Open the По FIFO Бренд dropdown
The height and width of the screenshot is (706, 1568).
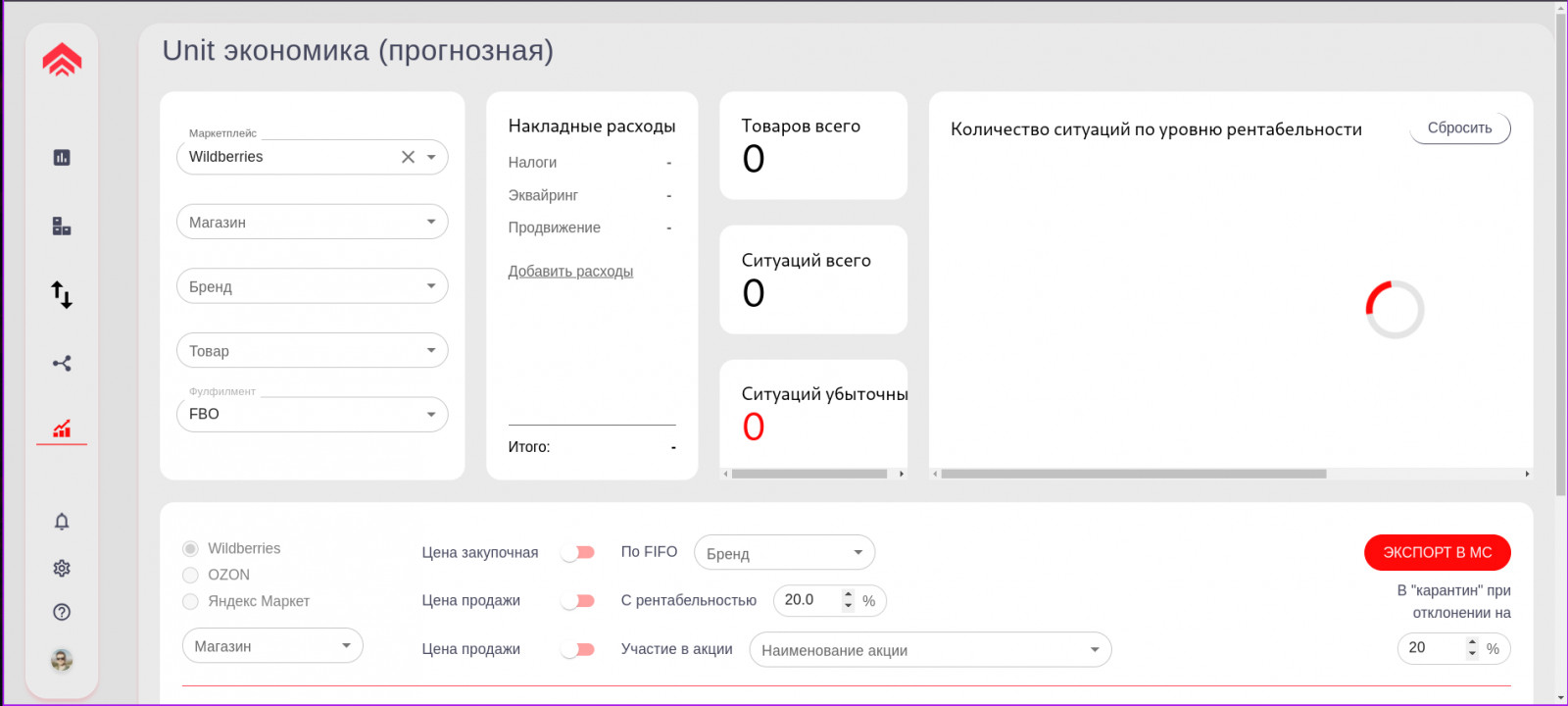point(784,553)
